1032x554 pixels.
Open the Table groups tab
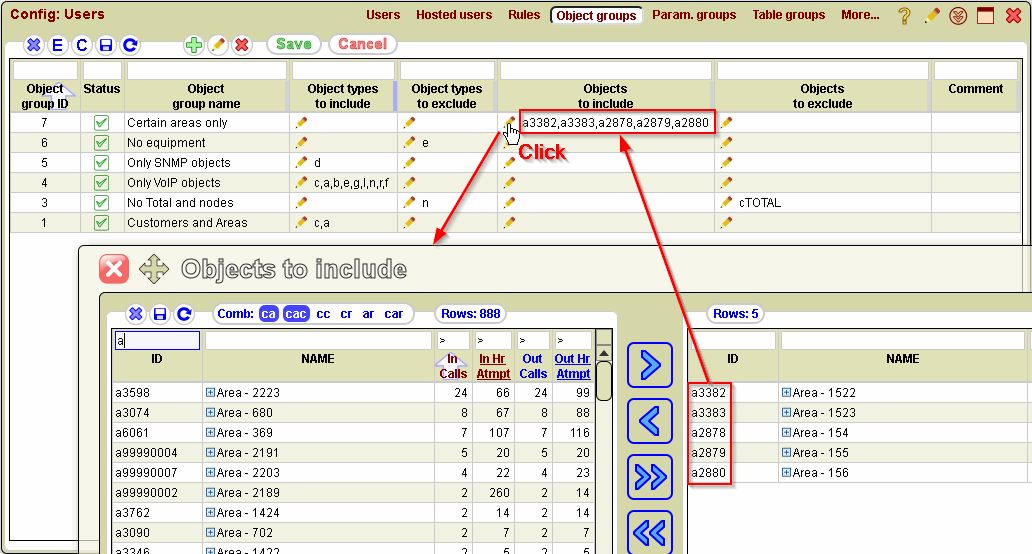click(788, 14)
